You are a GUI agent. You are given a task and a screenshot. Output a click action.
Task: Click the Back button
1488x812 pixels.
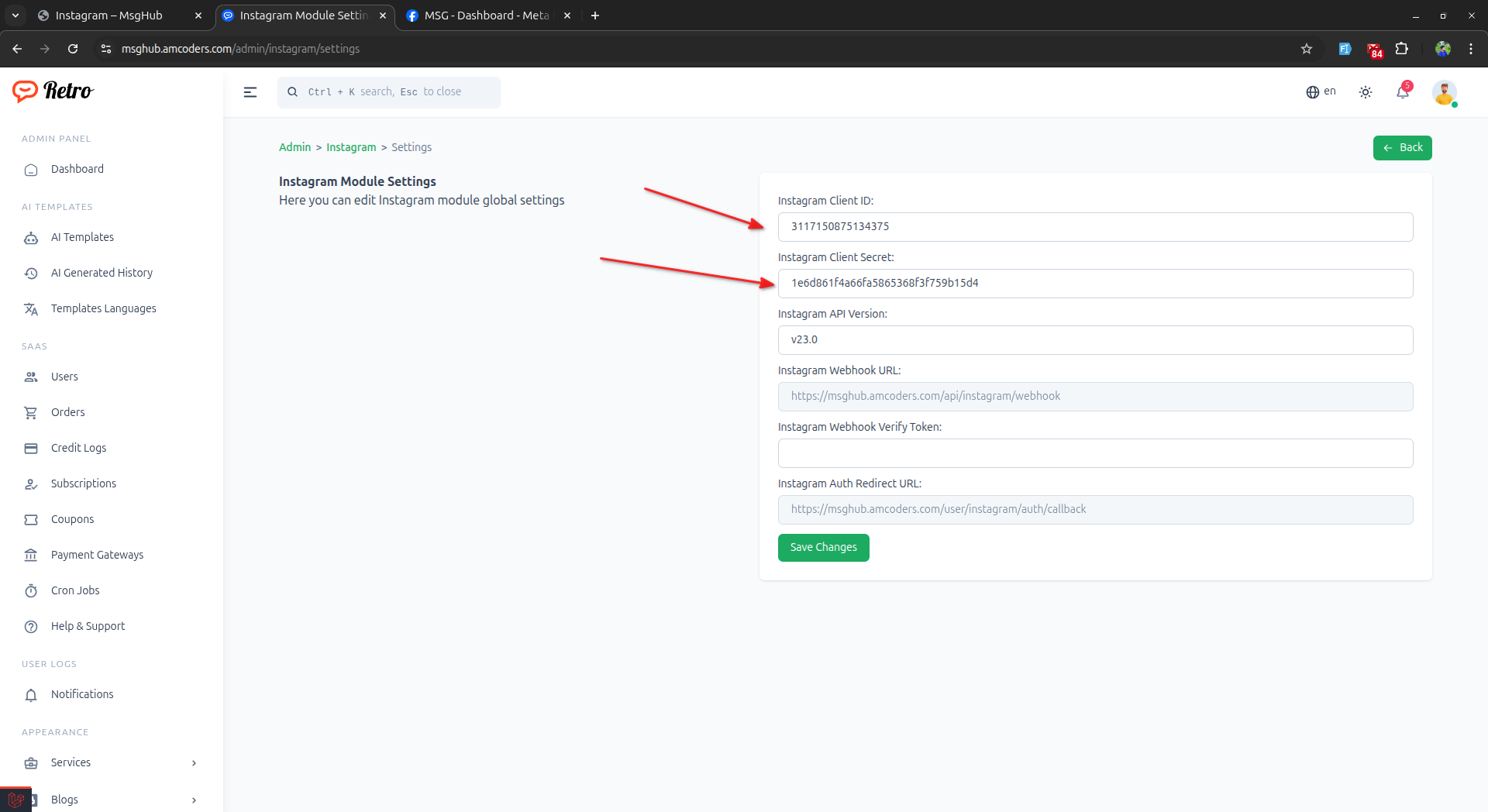(x=1403, y=147)
